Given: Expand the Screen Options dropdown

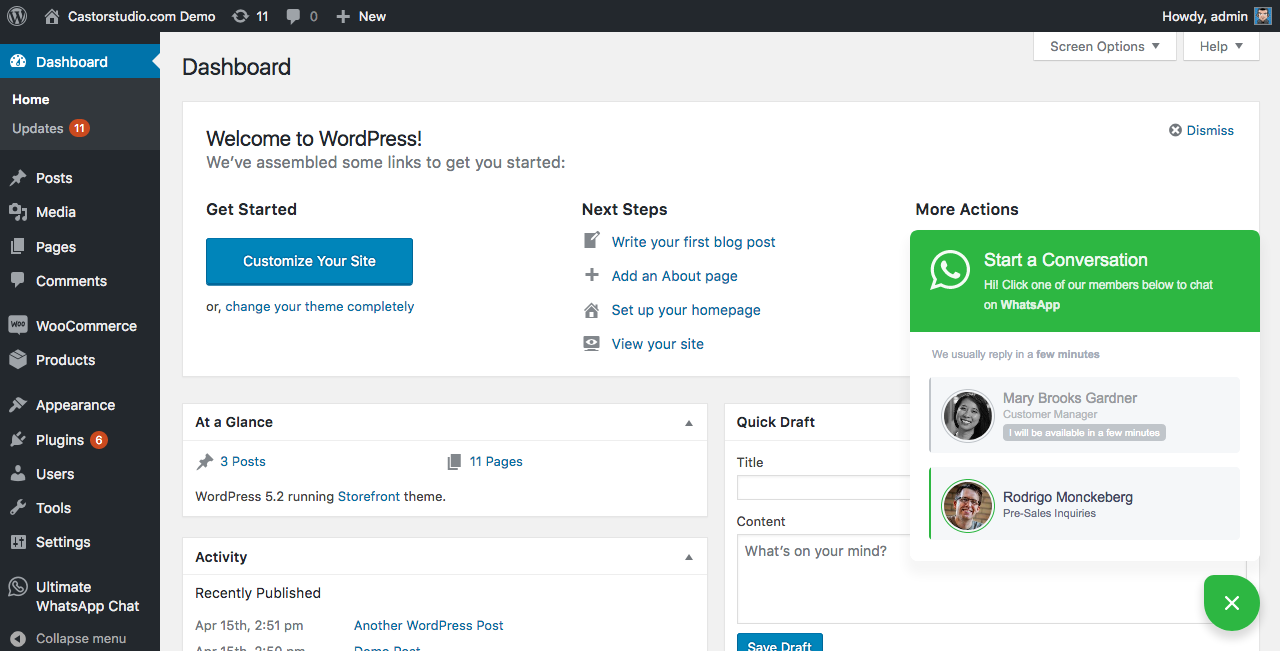Looking at the screenshot, I should tap(1104, 46).
